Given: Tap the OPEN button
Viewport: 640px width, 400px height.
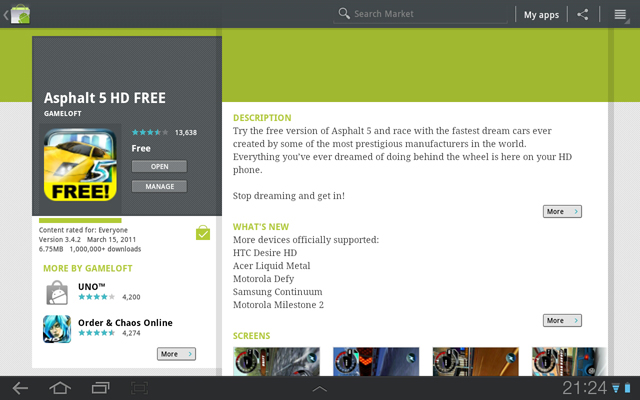Looking at the screenshot, I should click(159, 167).
